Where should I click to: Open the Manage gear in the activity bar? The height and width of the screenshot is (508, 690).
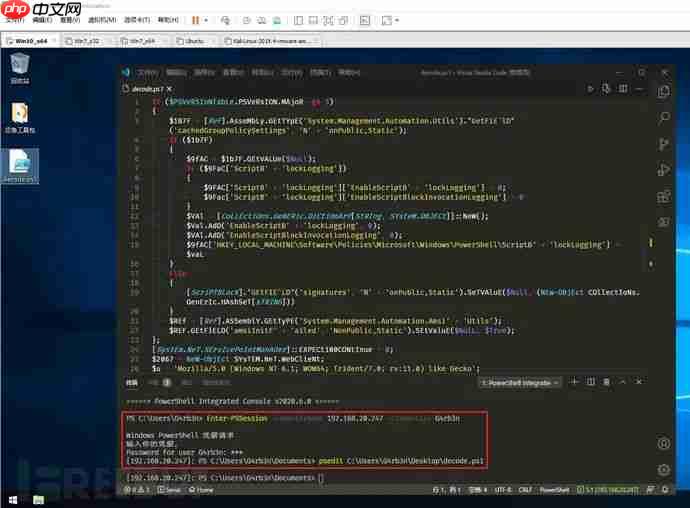tap(664, 470)
